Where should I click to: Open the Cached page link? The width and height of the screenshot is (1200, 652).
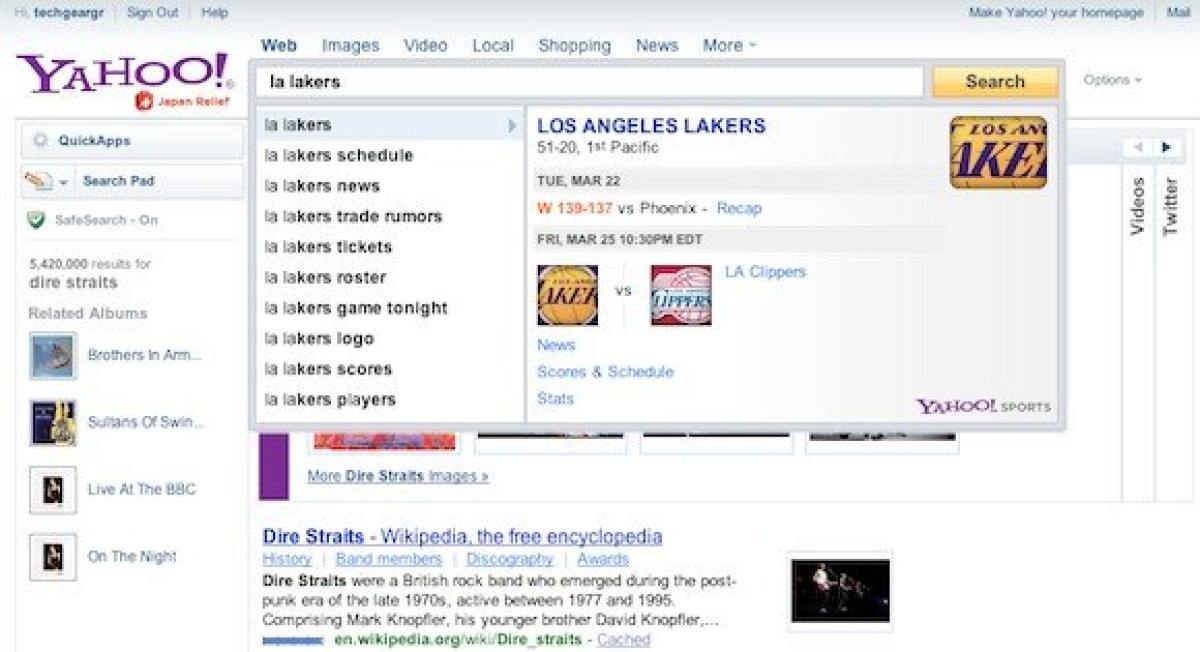click(623, 639)
